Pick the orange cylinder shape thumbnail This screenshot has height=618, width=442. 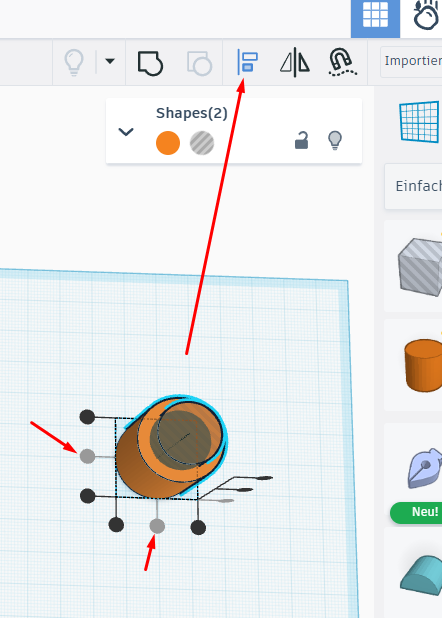(x=423, y=365)
